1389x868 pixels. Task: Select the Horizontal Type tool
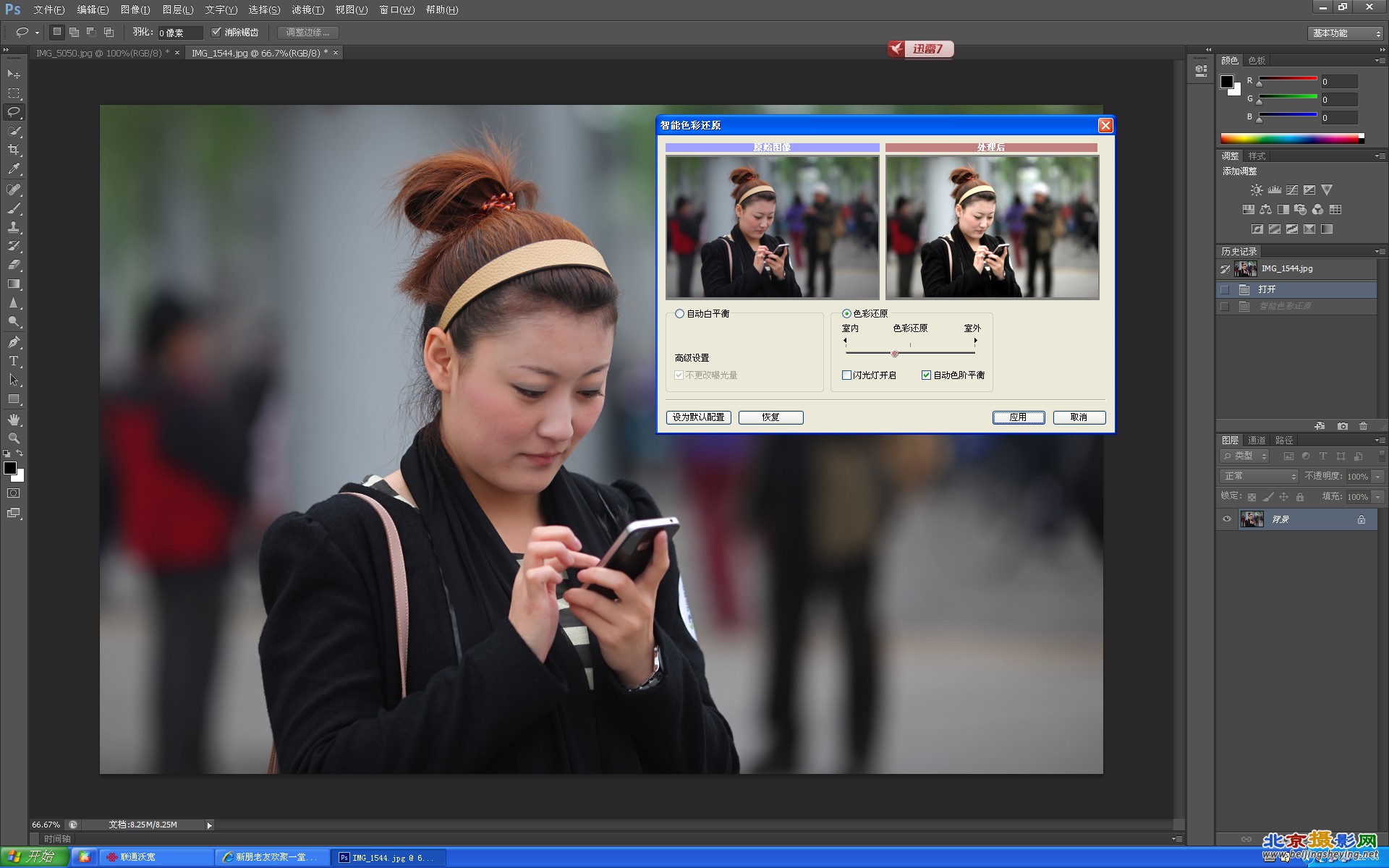click(14, 361)
